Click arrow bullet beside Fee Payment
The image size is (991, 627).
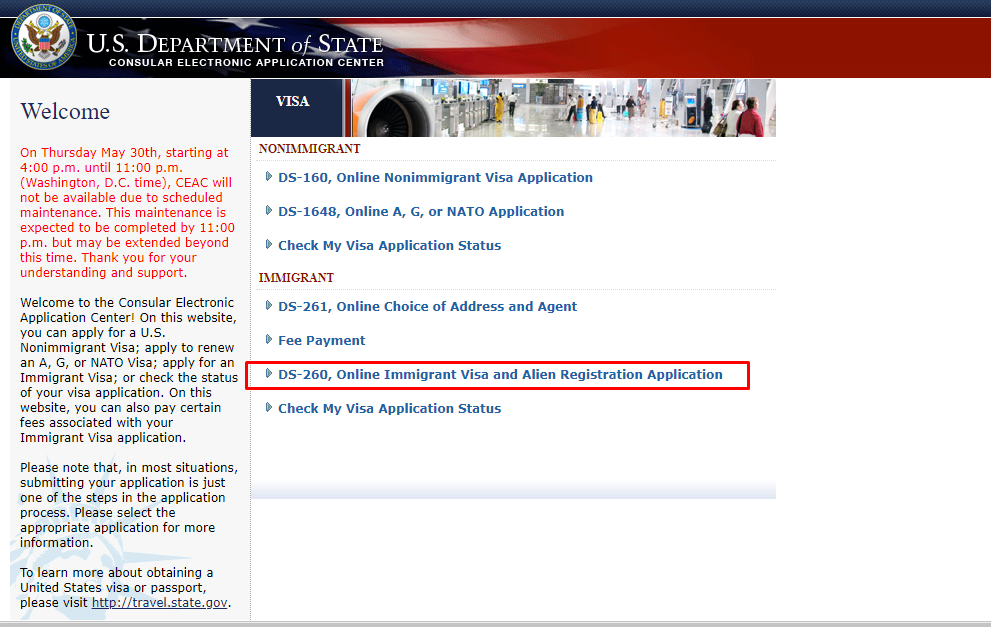tap(269, 339)
